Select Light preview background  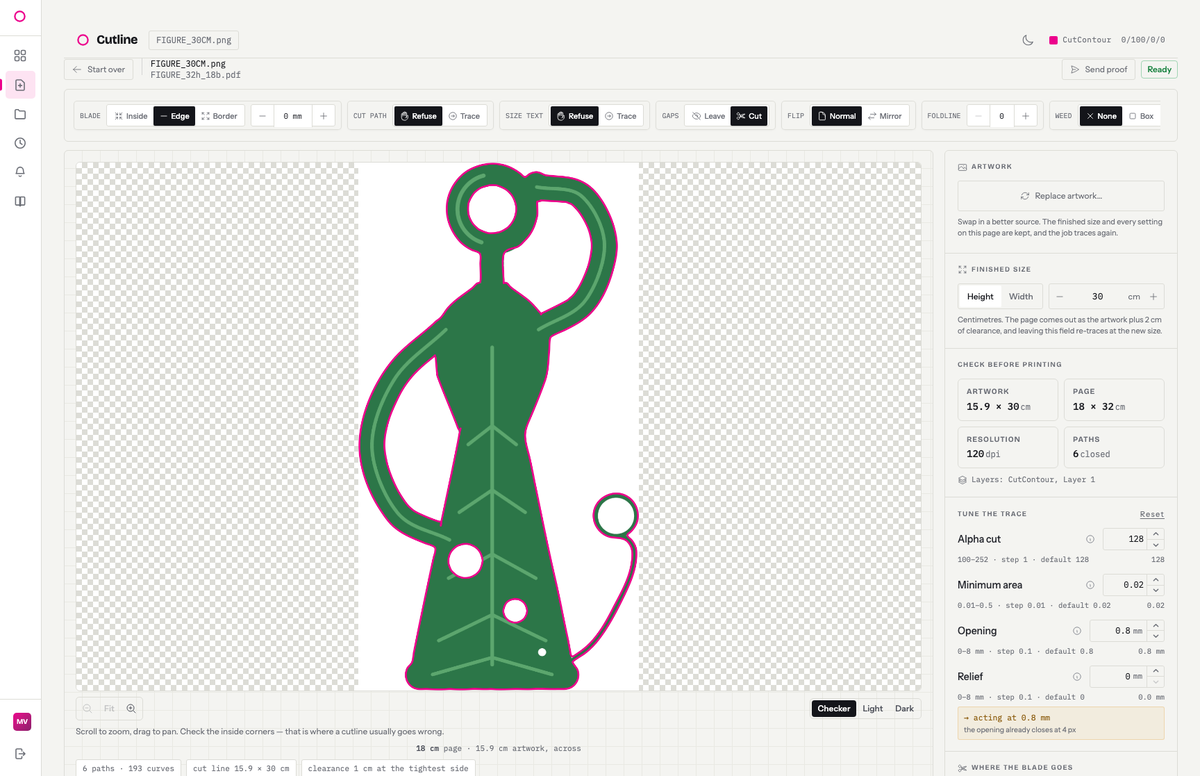(873, 708)
